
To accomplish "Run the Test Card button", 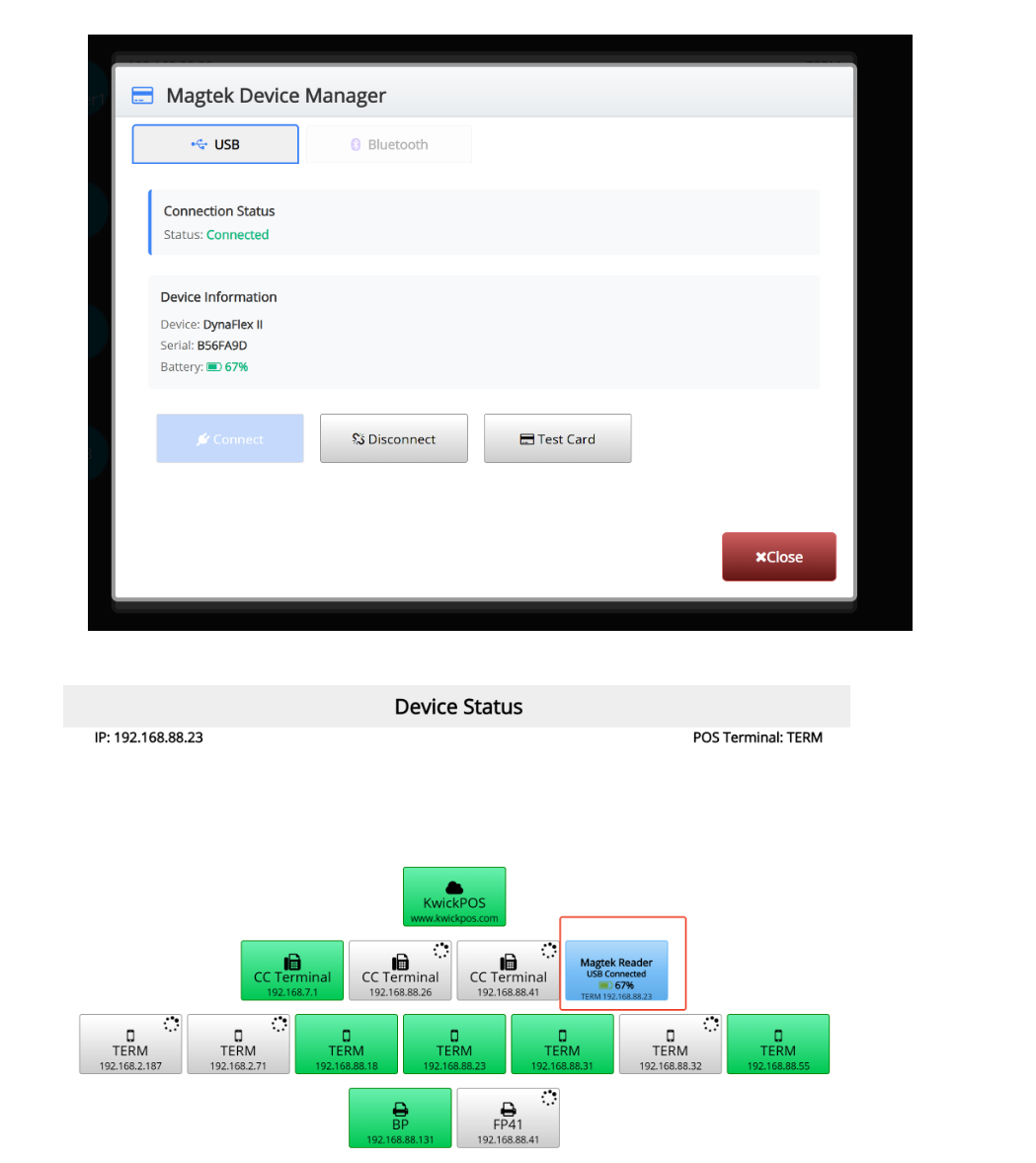I will (x=557, y=438).
